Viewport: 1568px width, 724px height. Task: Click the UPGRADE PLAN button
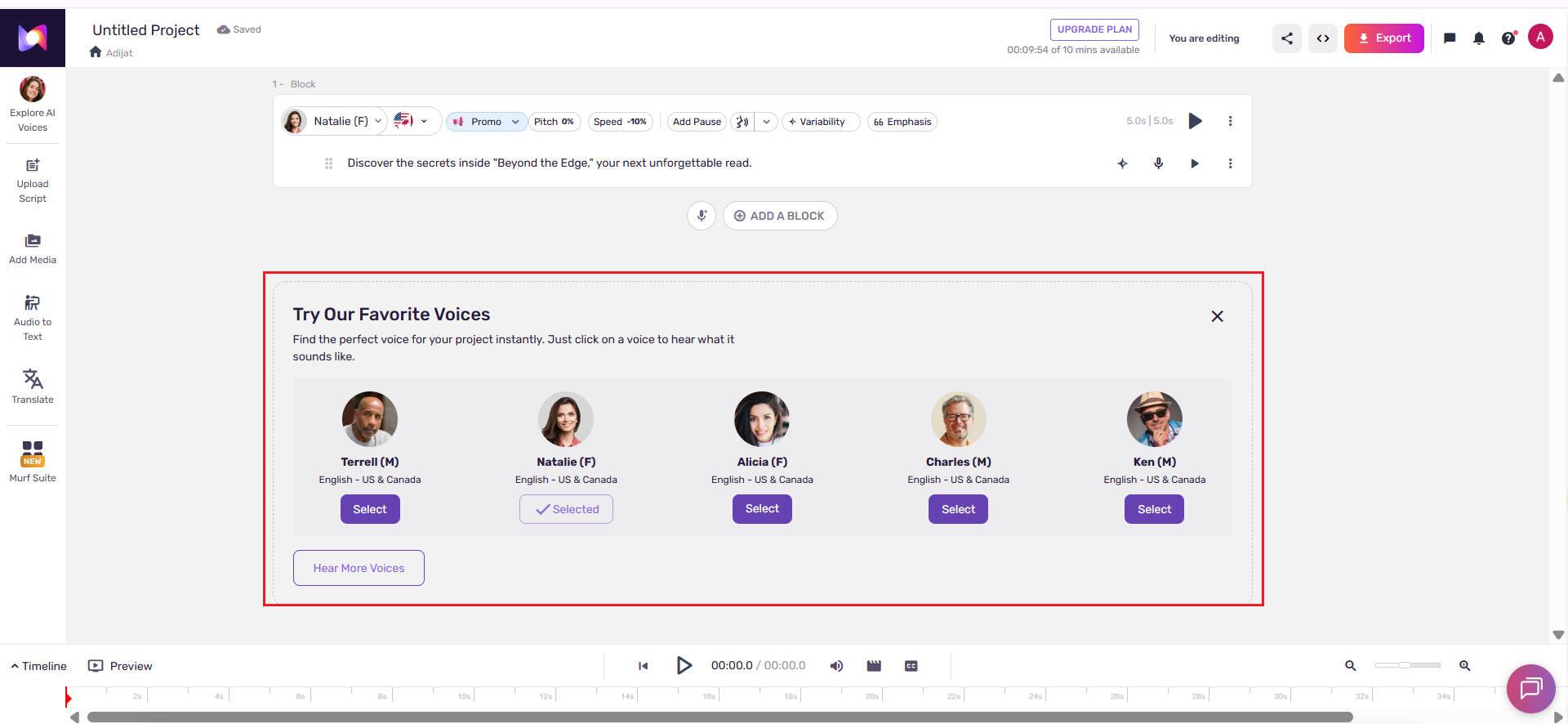(1094, 29)
